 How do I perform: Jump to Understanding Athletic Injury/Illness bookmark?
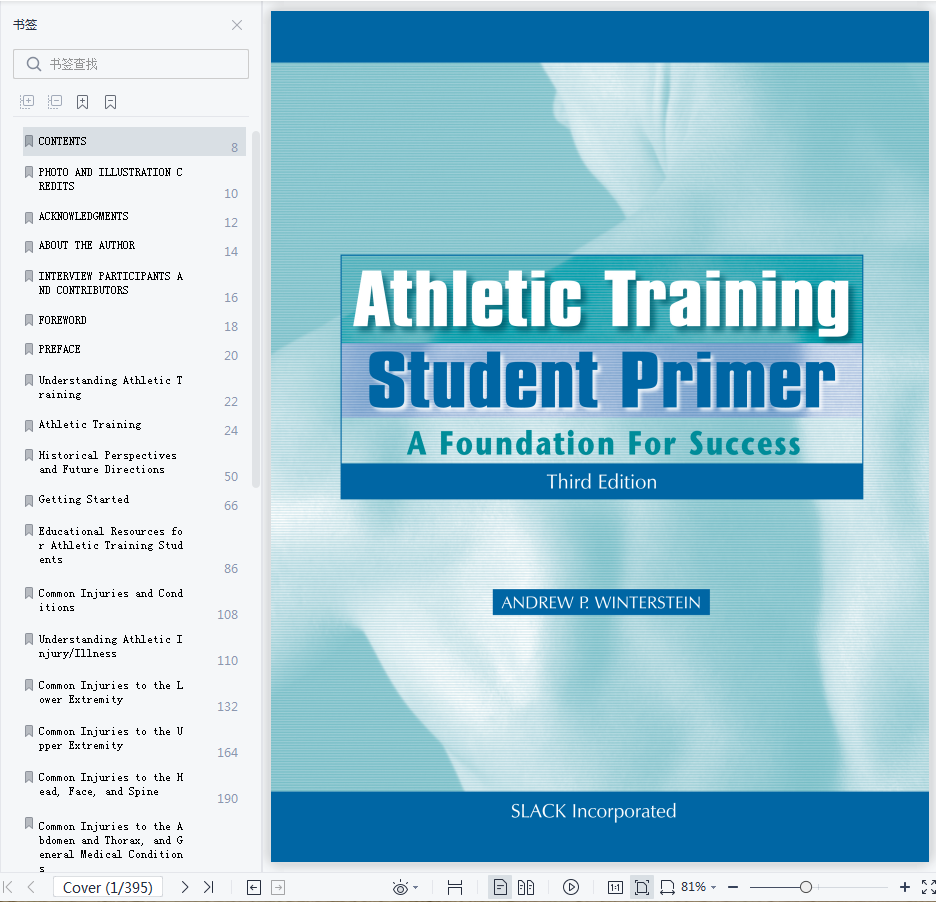tap(134, 647)
